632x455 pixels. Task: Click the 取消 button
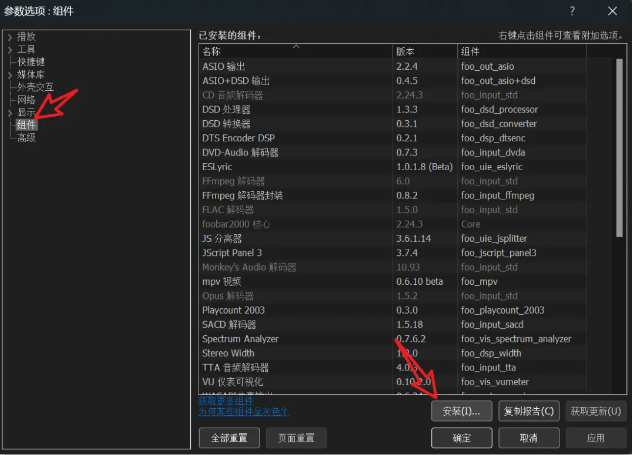point(529,438)
